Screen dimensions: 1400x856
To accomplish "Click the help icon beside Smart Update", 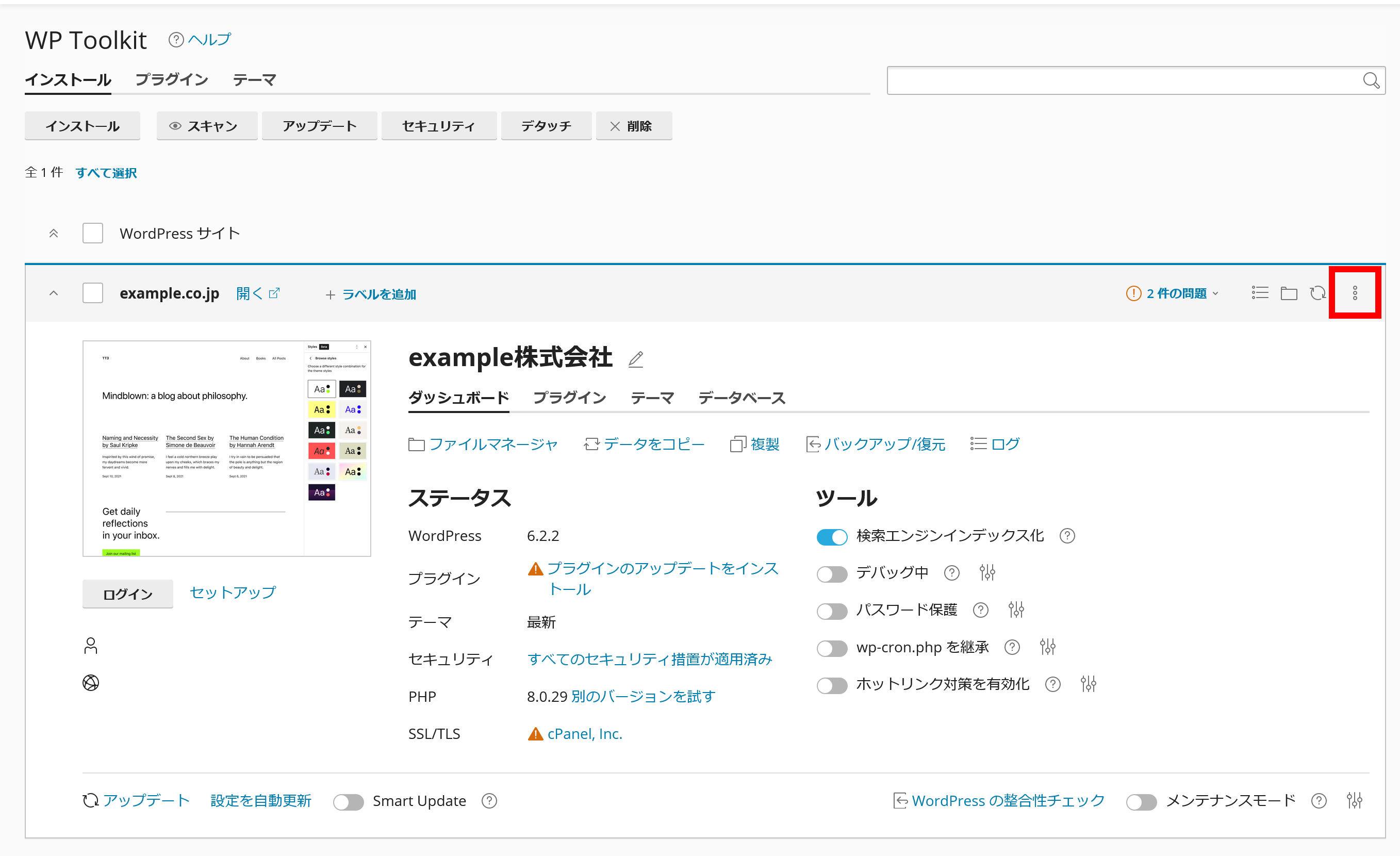I will [x=489, y=800].
